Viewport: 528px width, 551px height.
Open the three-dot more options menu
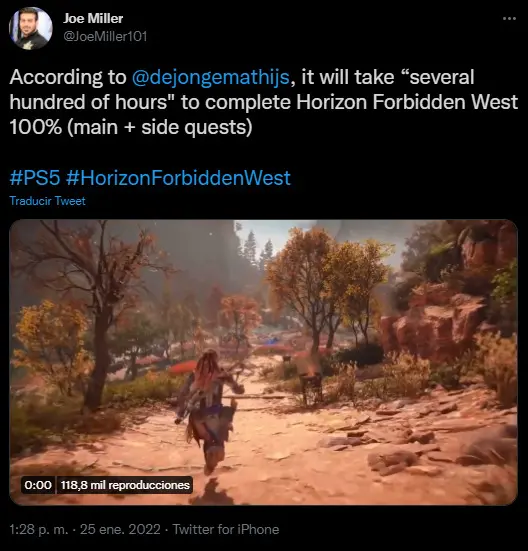click(x=509, y=18)
